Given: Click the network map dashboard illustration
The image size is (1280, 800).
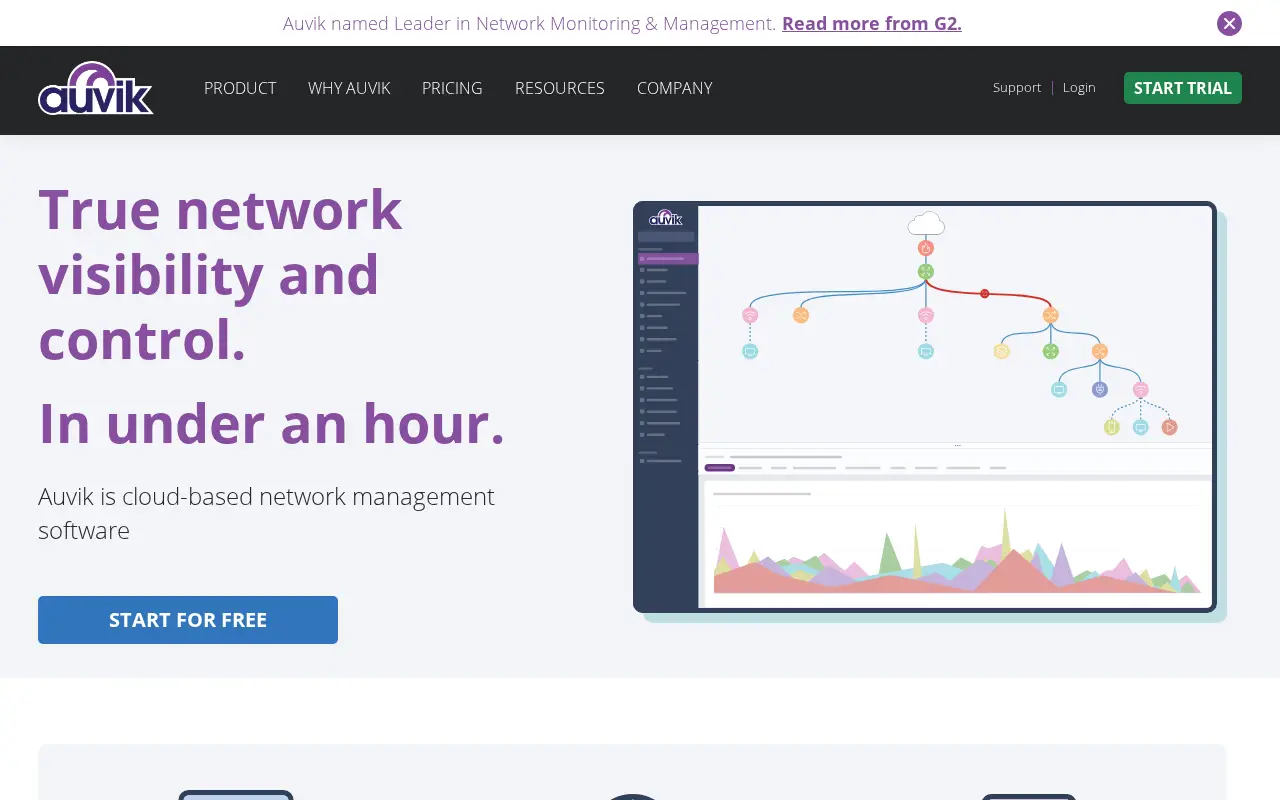Looking at the screenshot, I should click(x=930, y=411).
